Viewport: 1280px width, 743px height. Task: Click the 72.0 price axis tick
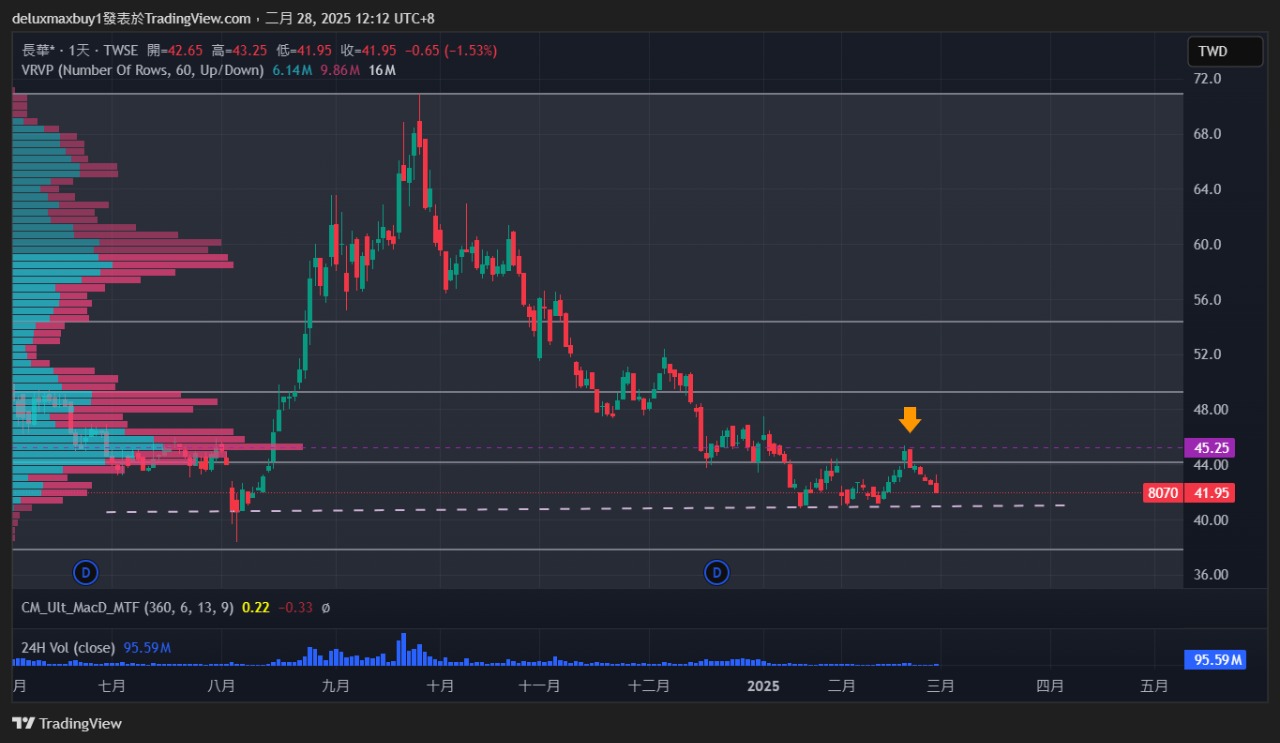1208,78
